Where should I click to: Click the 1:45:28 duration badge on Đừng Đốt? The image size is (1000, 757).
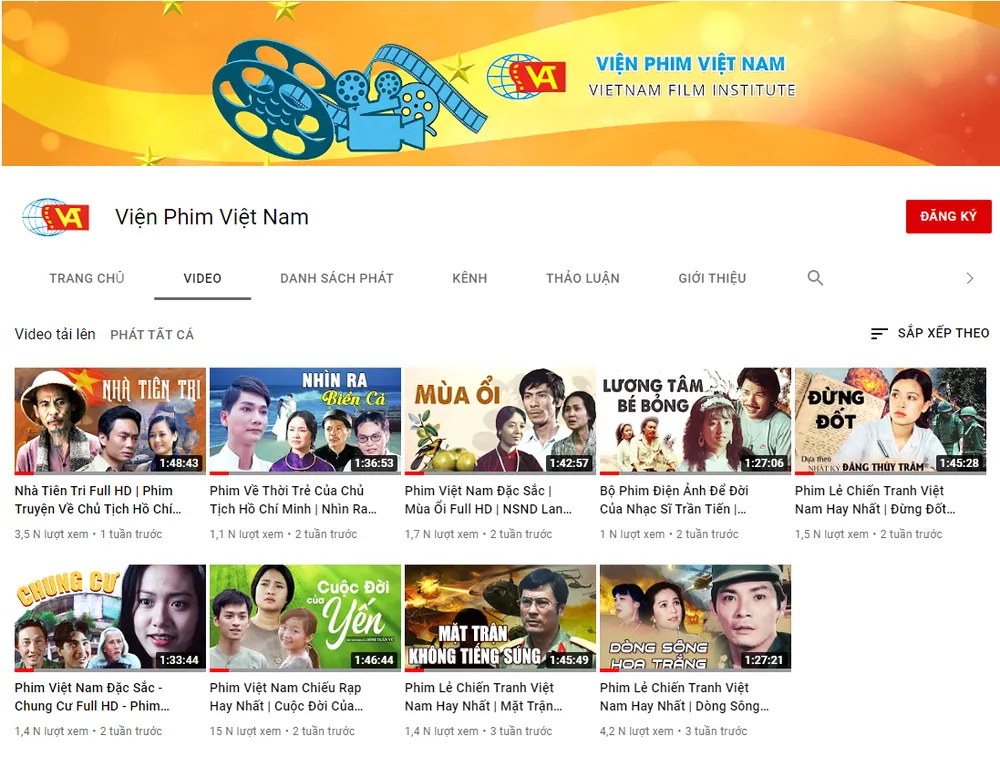tap(958, 463)
